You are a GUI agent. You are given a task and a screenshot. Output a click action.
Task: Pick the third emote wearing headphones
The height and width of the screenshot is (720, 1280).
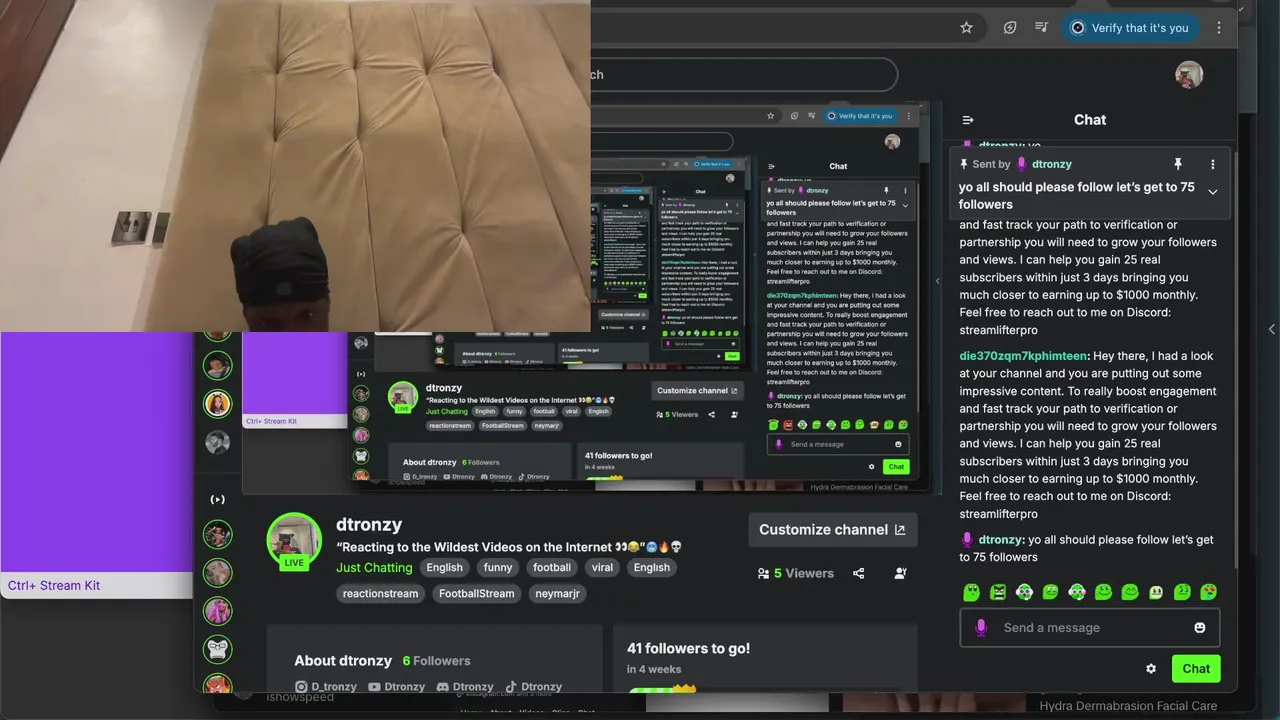pos(1024,592)
